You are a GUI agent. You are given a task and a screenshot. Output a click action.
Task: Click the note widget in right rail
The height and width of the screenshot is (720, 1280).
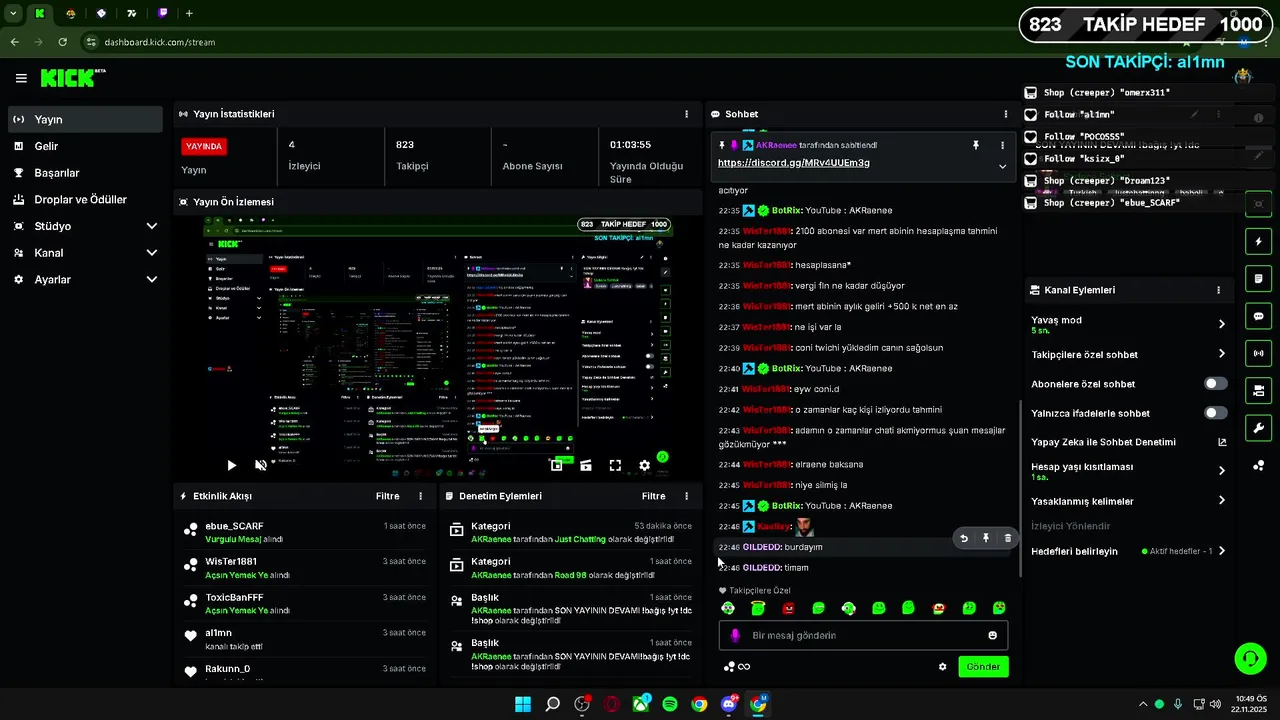click(1258, 278)
